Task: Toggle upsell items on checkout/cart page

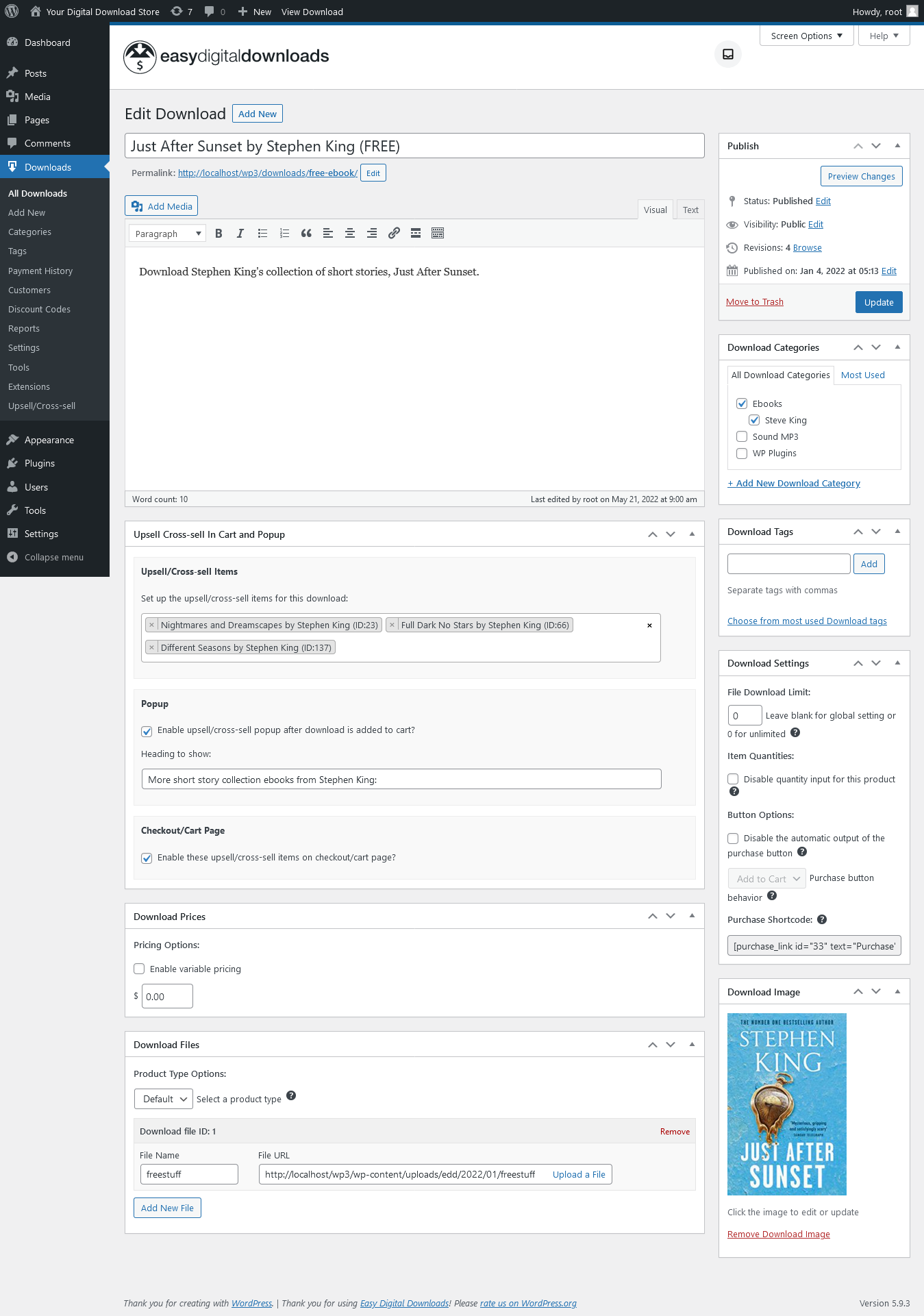Action: click(147, 858)
